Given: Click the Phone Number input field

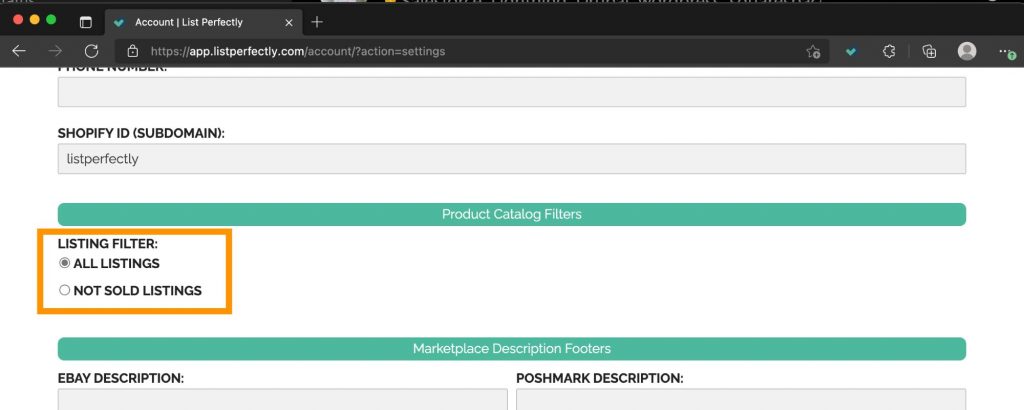Looking at the screenshot, I should (x=511, y=92).
